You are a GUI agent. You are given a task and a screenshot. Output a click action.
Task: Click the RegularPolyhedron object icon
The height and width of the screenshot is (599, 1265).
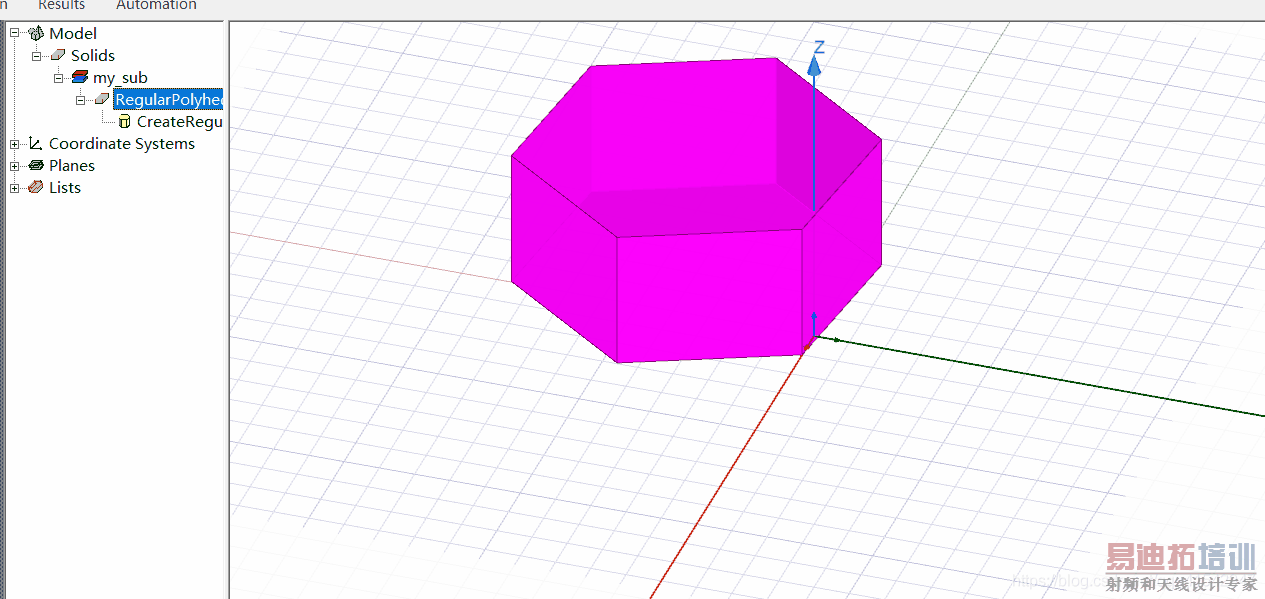[x=102, y=99]
